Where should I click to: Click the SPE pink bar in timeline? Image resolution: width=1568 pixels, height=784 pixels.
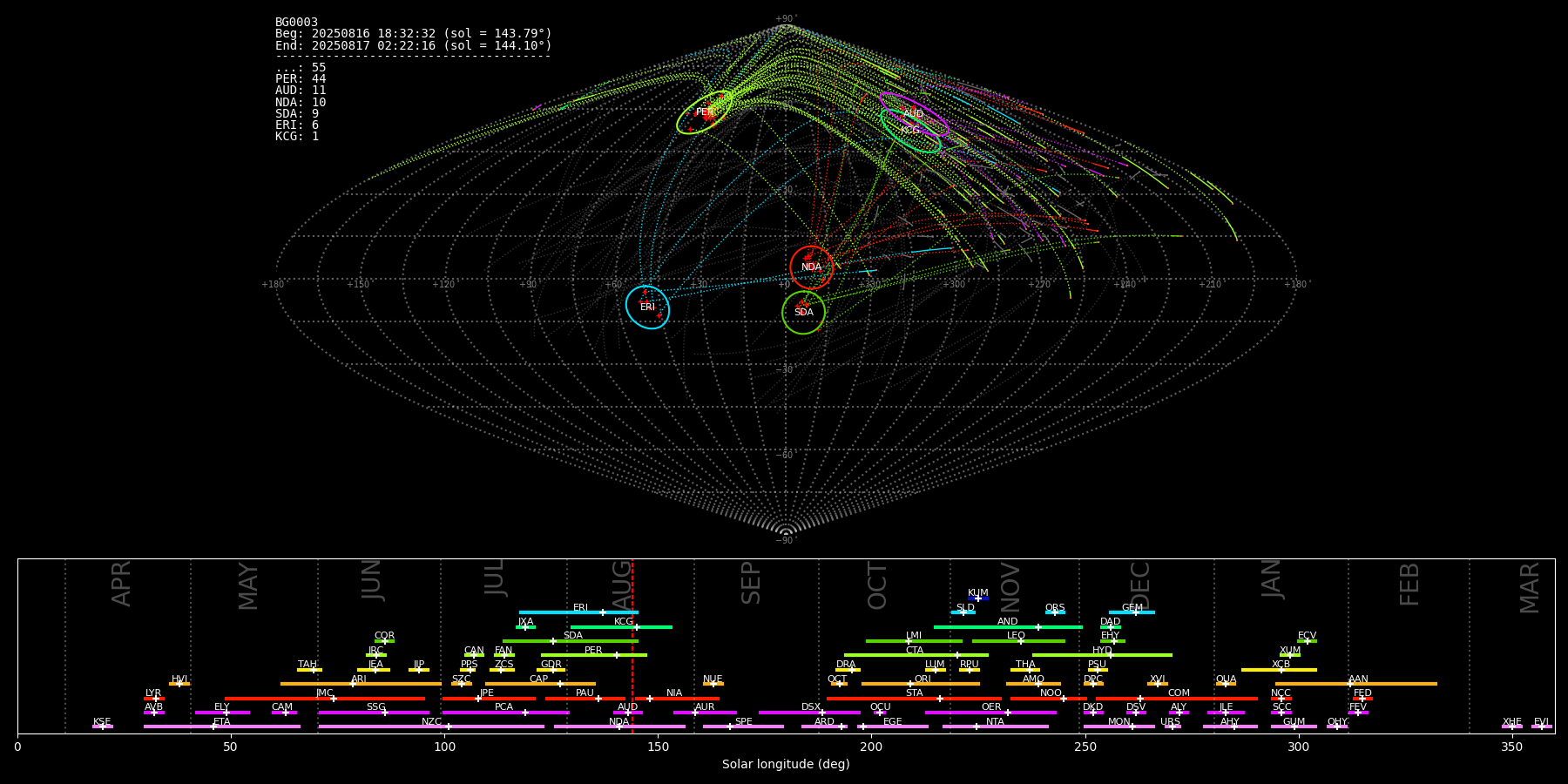(x=743, y=727)
